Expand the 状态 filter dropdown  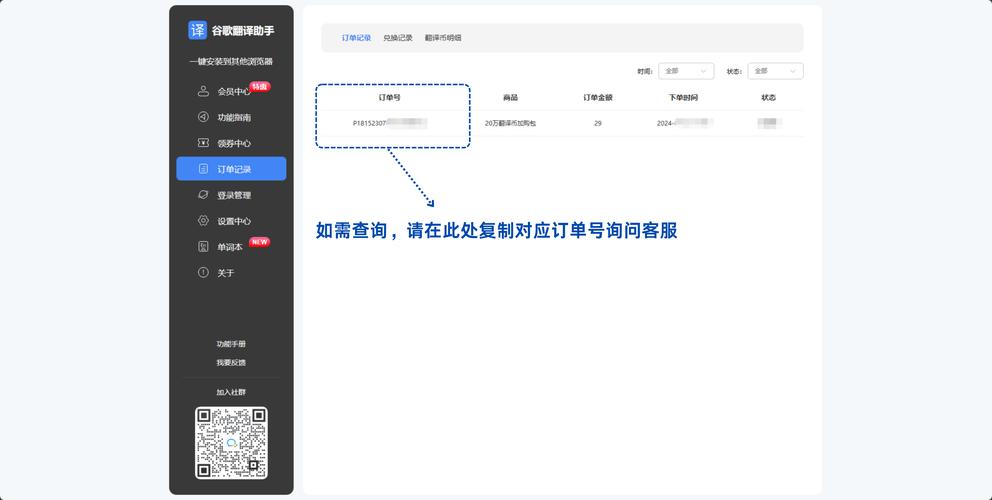(775, 71)
